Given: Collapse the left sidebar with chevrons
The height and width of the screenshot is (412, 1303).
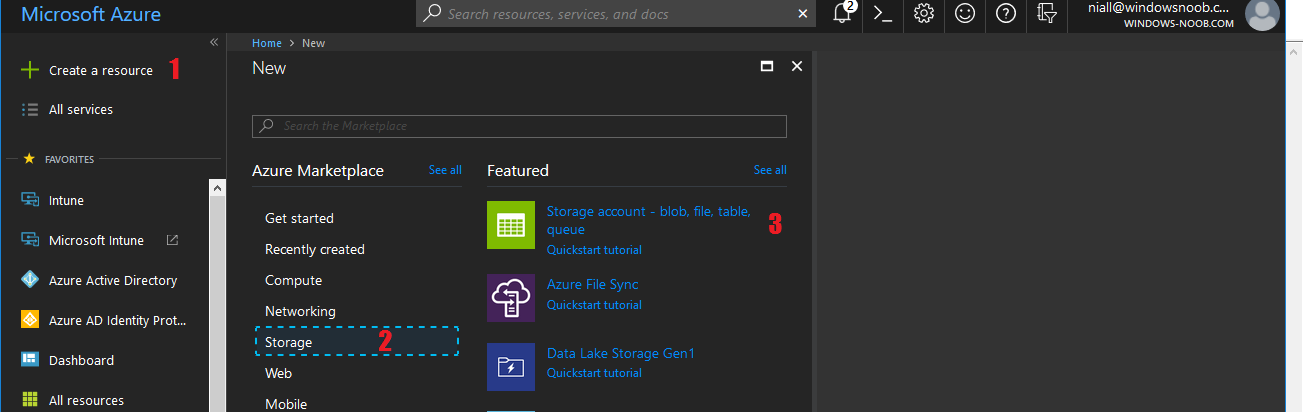Looking at the screenshot, I should click(213, 42).
